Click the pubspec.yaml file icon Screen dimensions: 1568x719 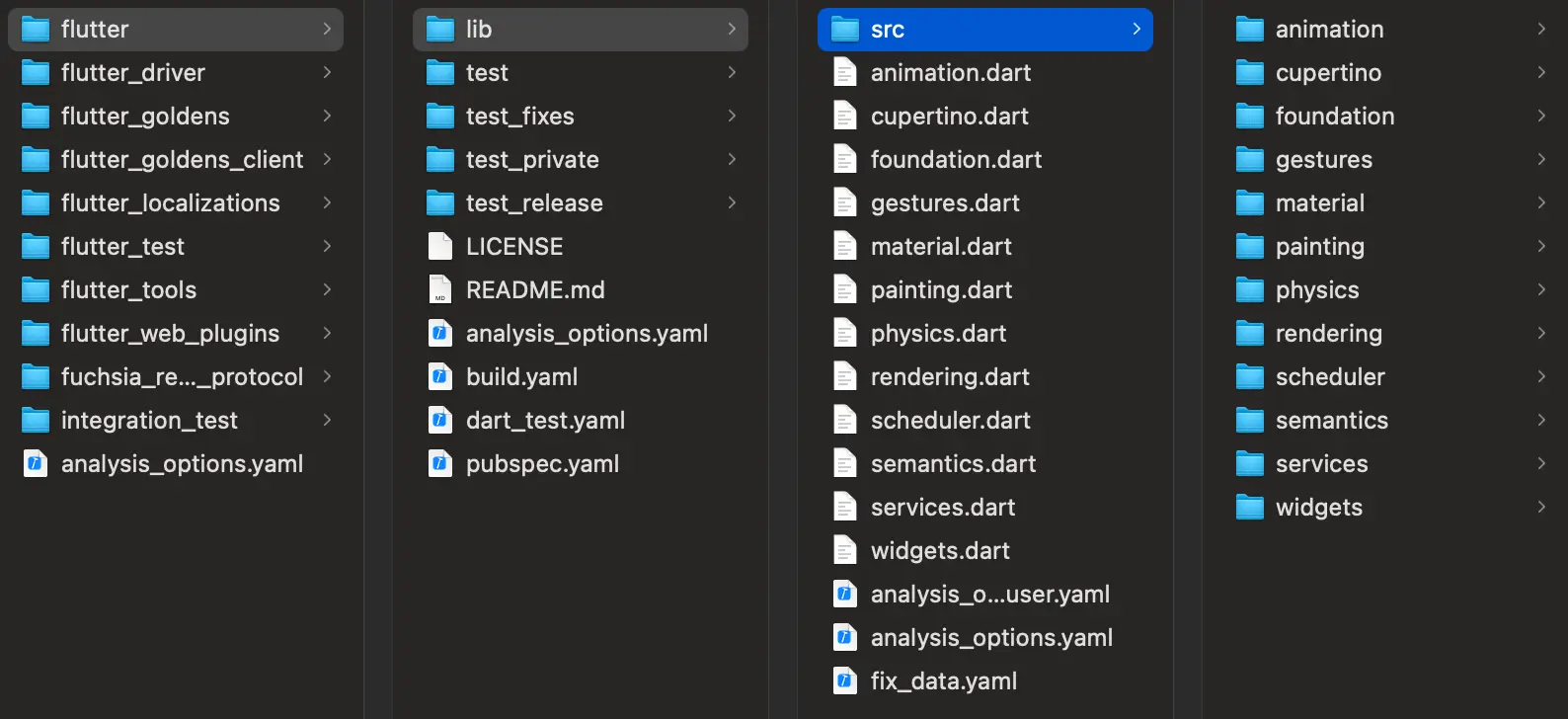[440, 464]
